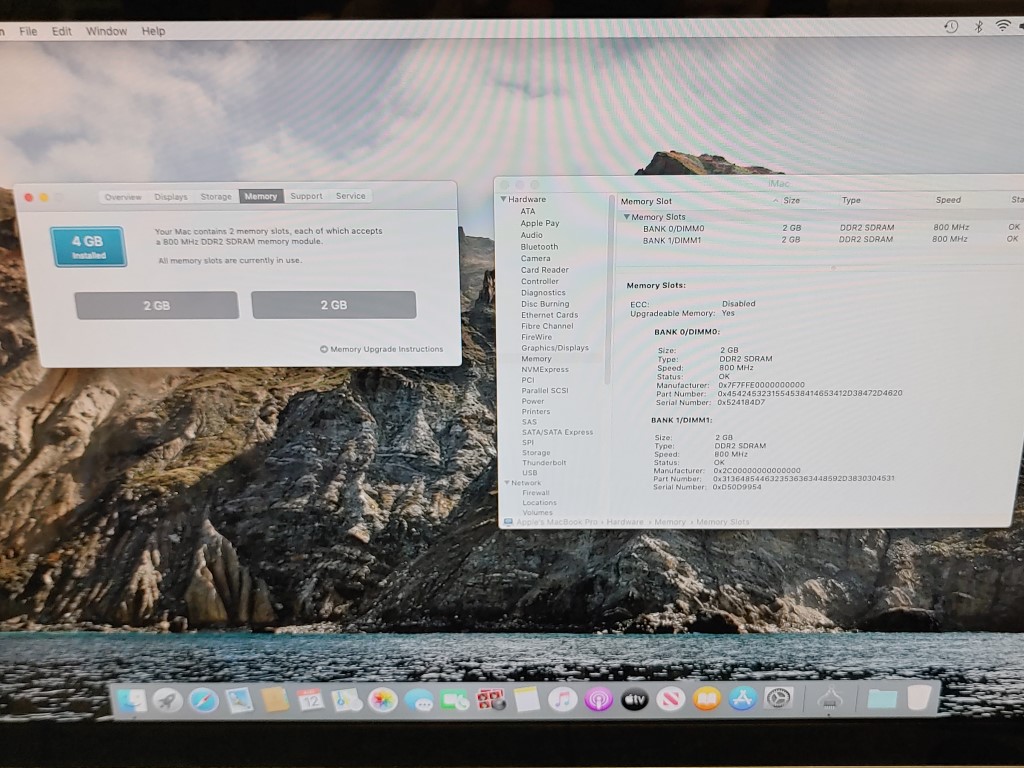Viewport: 1024px width, 768px height.
Task: Launch Photo Booth from dock
Action: pyautogui.click(x=491, y=700)
